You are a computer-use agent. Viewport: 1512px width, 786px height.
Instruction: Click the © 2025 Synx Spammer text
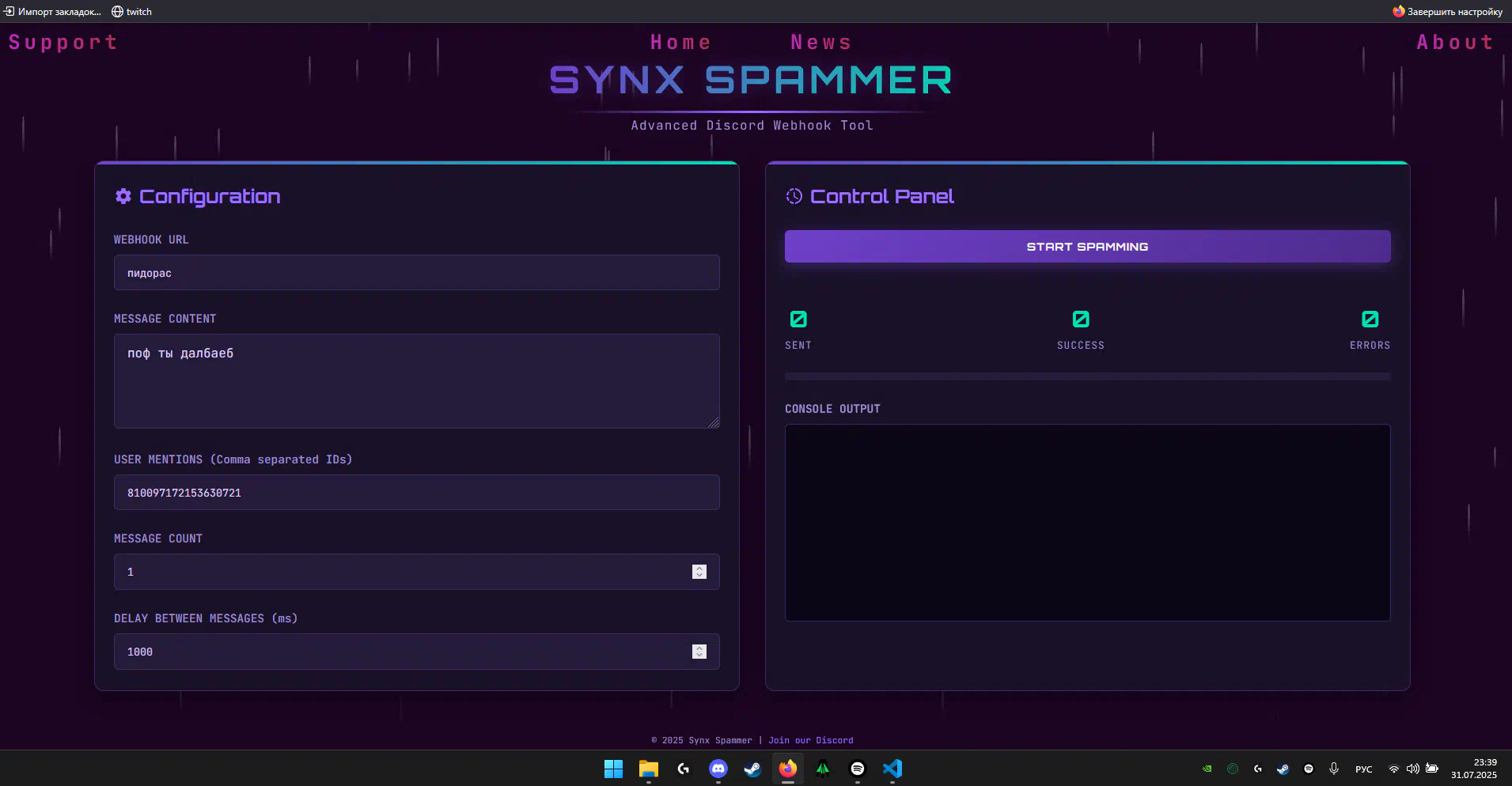tap(702, 740)
